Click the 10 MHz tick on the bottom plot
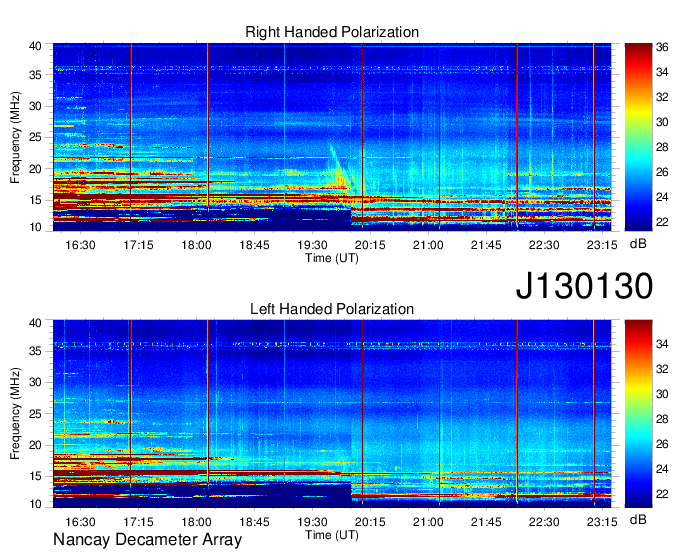This screenshot has height=552, width=680. 35,504
